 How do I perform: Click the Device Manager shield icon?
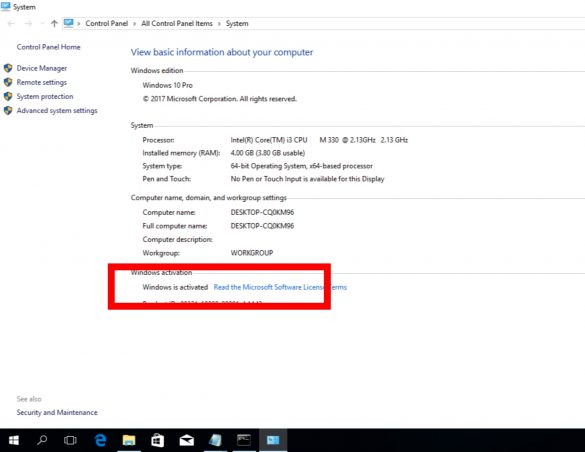(x=8, y=68)
